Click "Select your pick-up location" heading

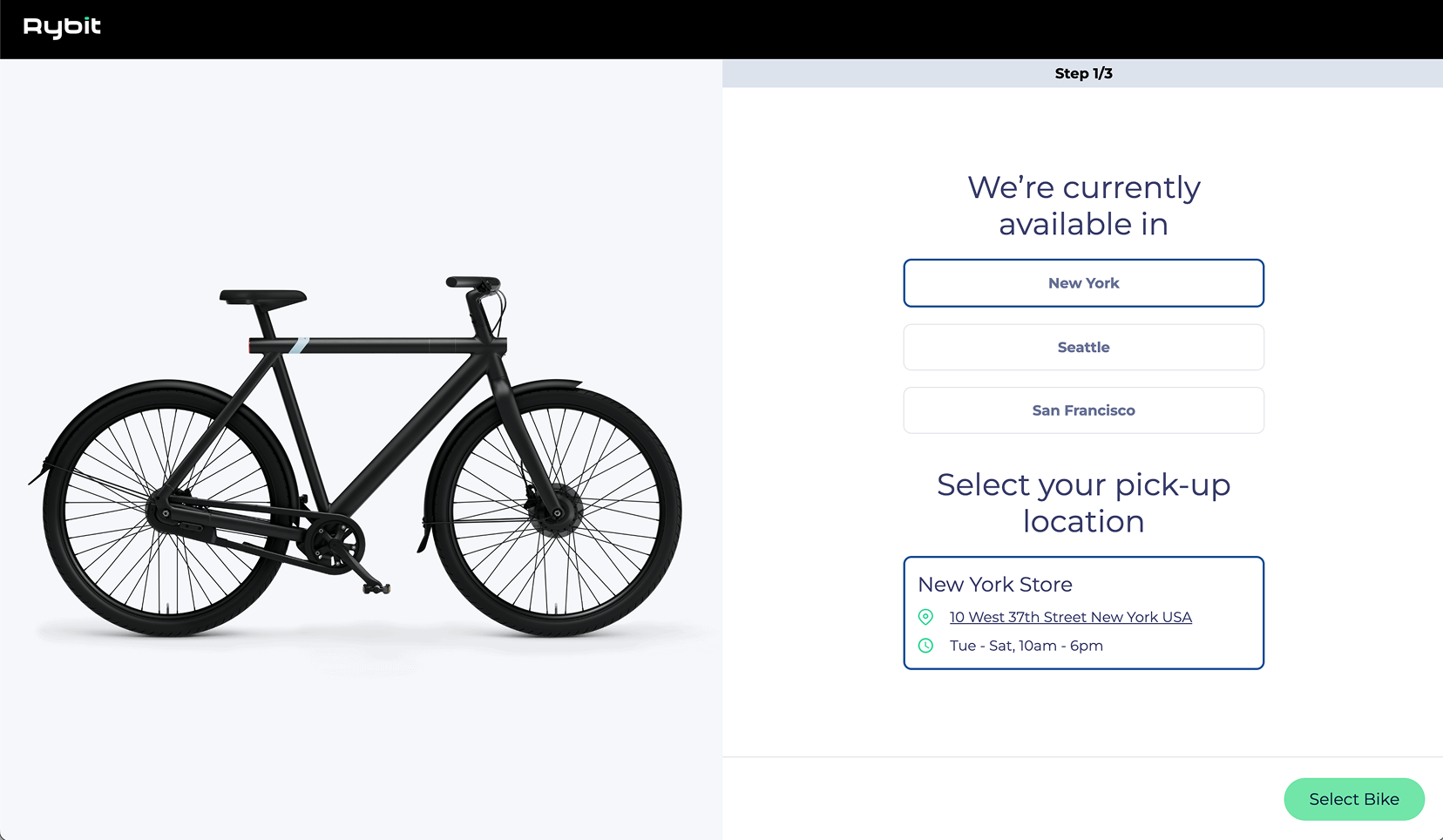pos(1083,503)
